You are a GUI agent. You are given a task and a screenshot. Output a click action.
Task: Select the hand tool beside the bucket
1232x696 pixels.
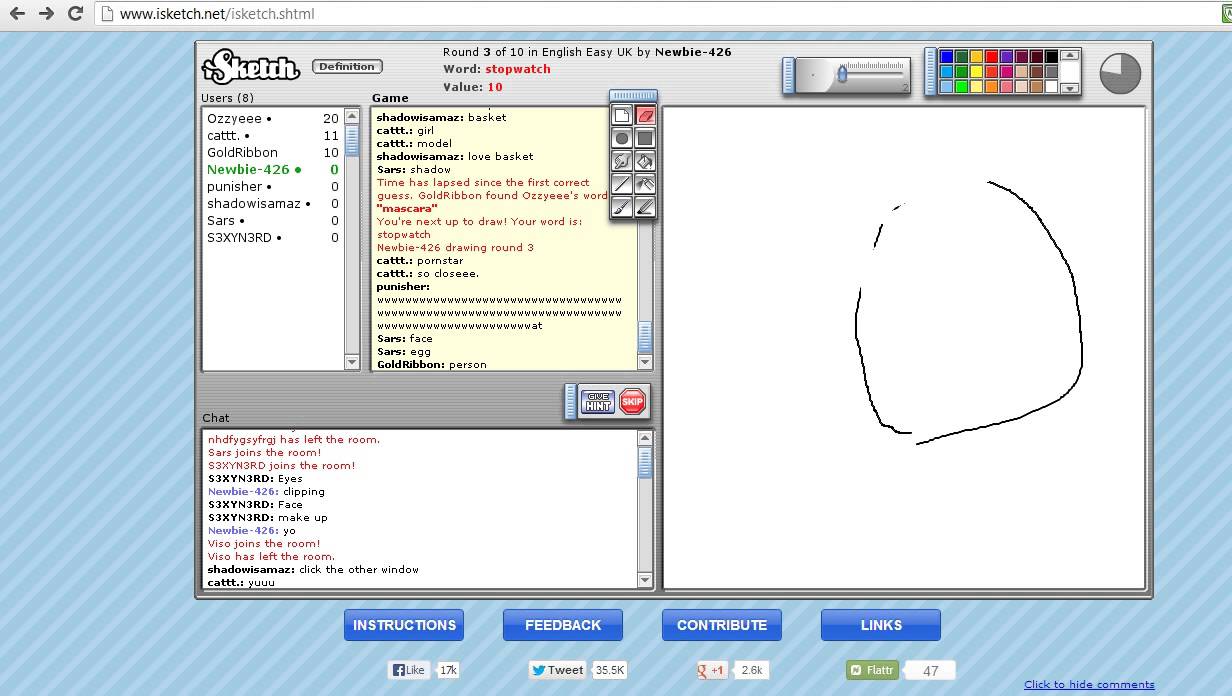622,161
